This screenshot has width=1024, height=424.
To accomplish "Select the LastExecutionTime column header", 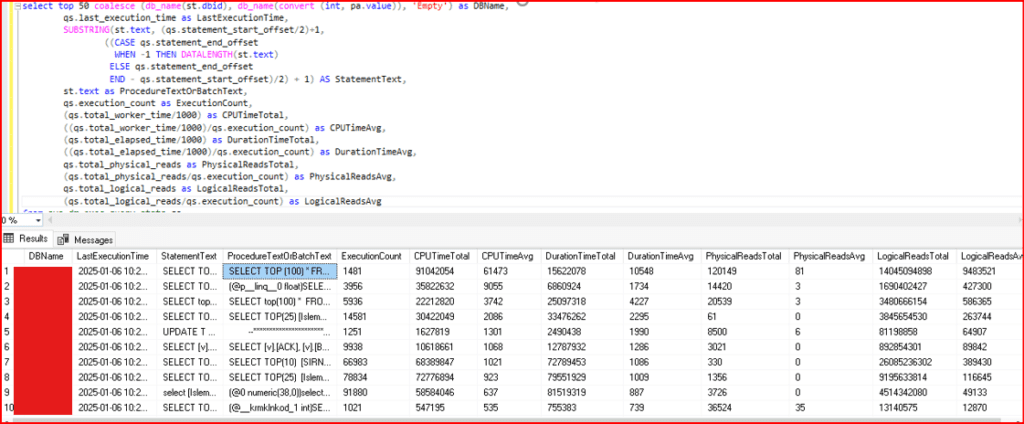I will click(x=113, y=257).
